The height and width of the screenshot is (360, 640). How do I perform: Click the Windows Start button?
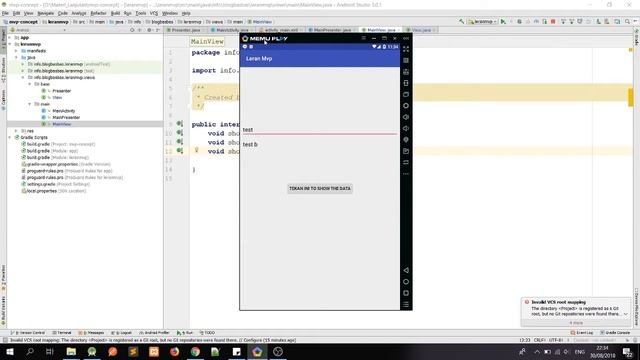coord(9,351)
